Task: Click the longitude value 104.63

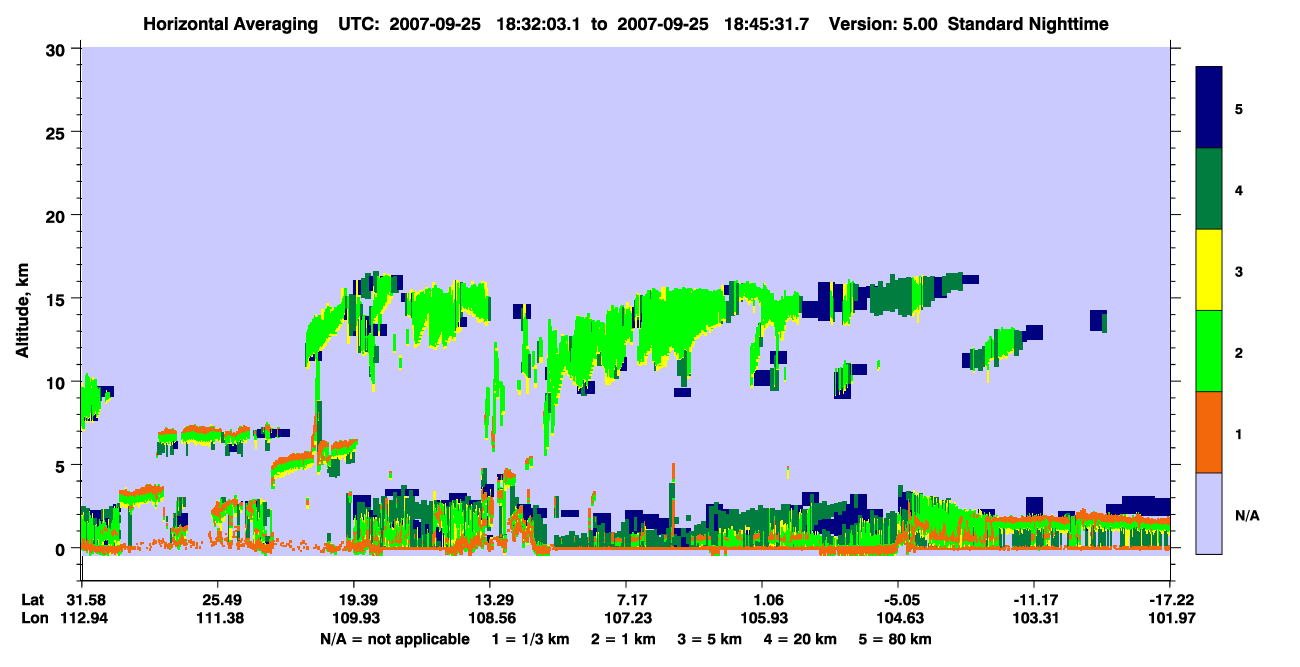Action: pyautogui.click(x=898, y=618)
